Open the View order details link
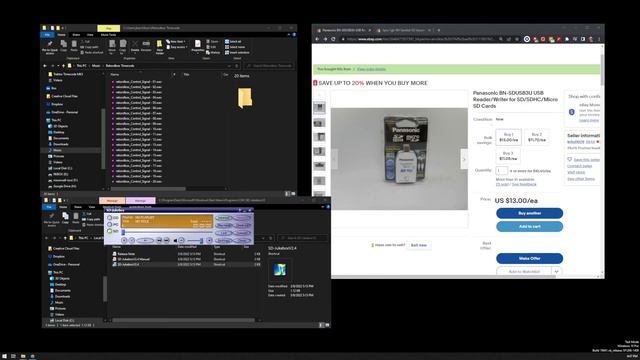Image resolution: width=640 pixels, height=360 pixels. point(371,69)
